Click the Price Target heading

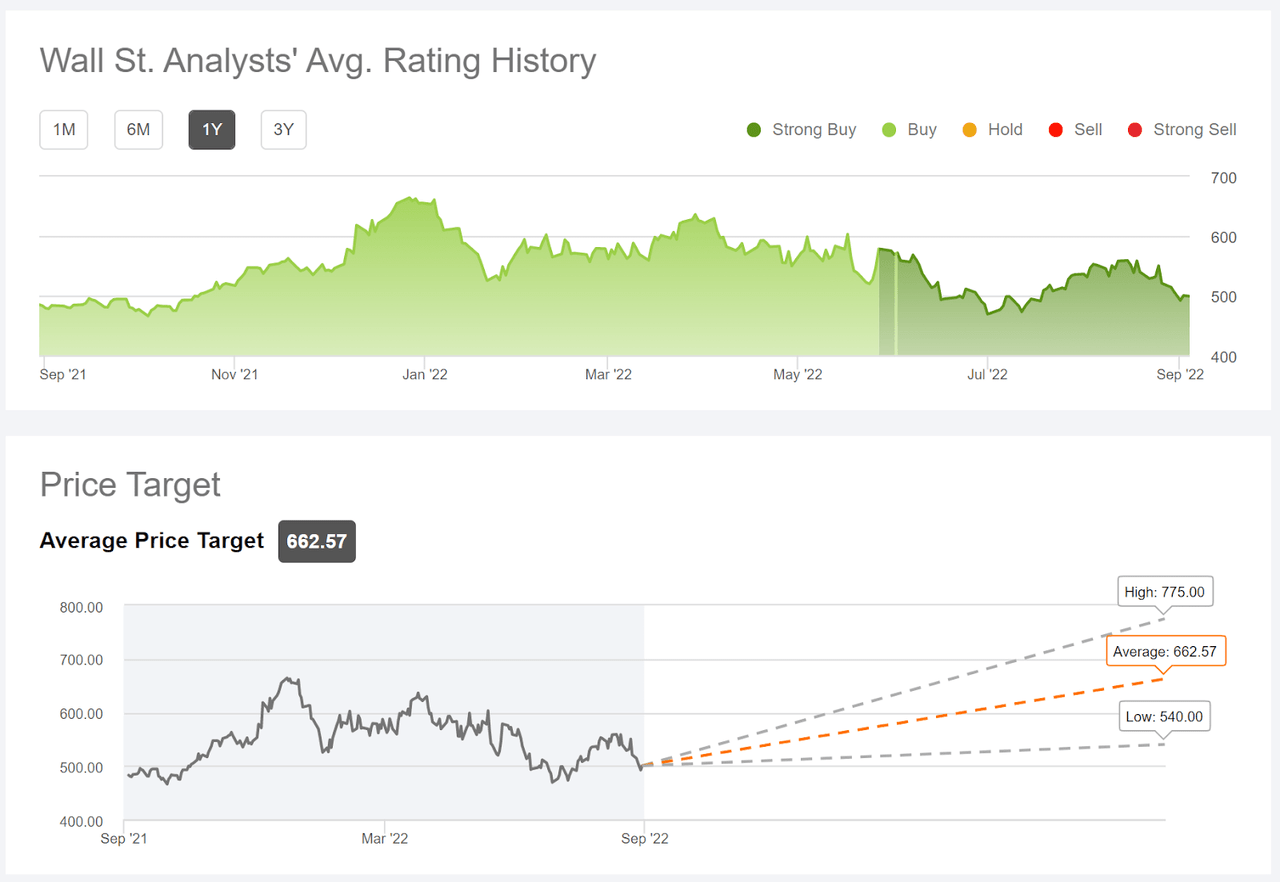130,485
